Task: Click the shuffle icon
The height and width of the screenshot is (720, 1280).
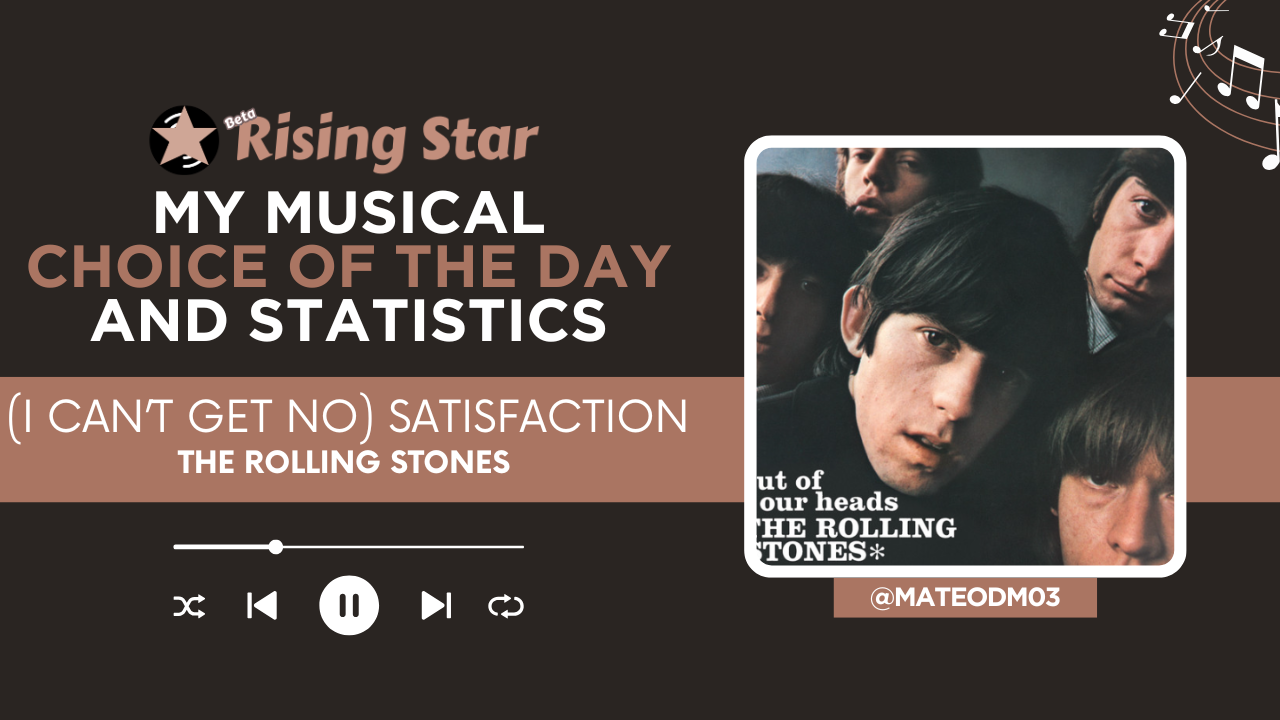Action: click(x=189, y=606)
